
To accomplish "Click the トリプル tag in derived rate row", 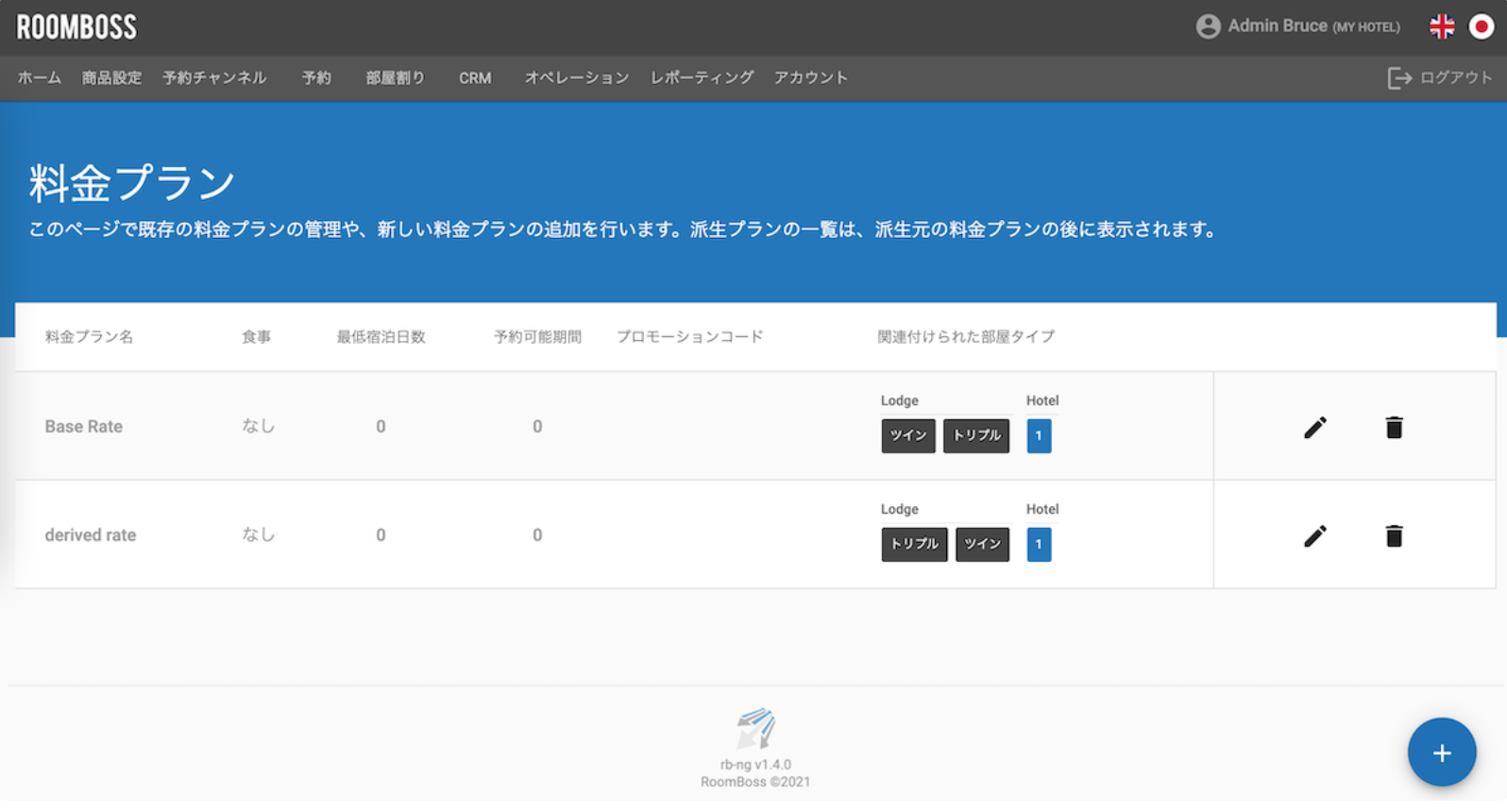I will 914,544.
